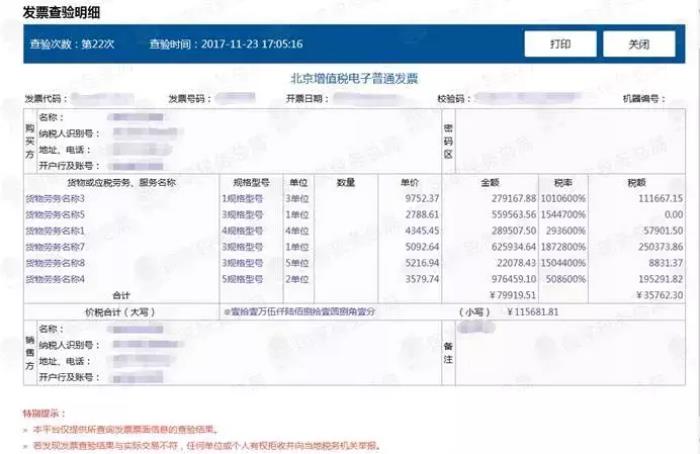This screenshot has height=454, width=700.
Task: Click the 打印 button
Action: (x=560, y=45)
